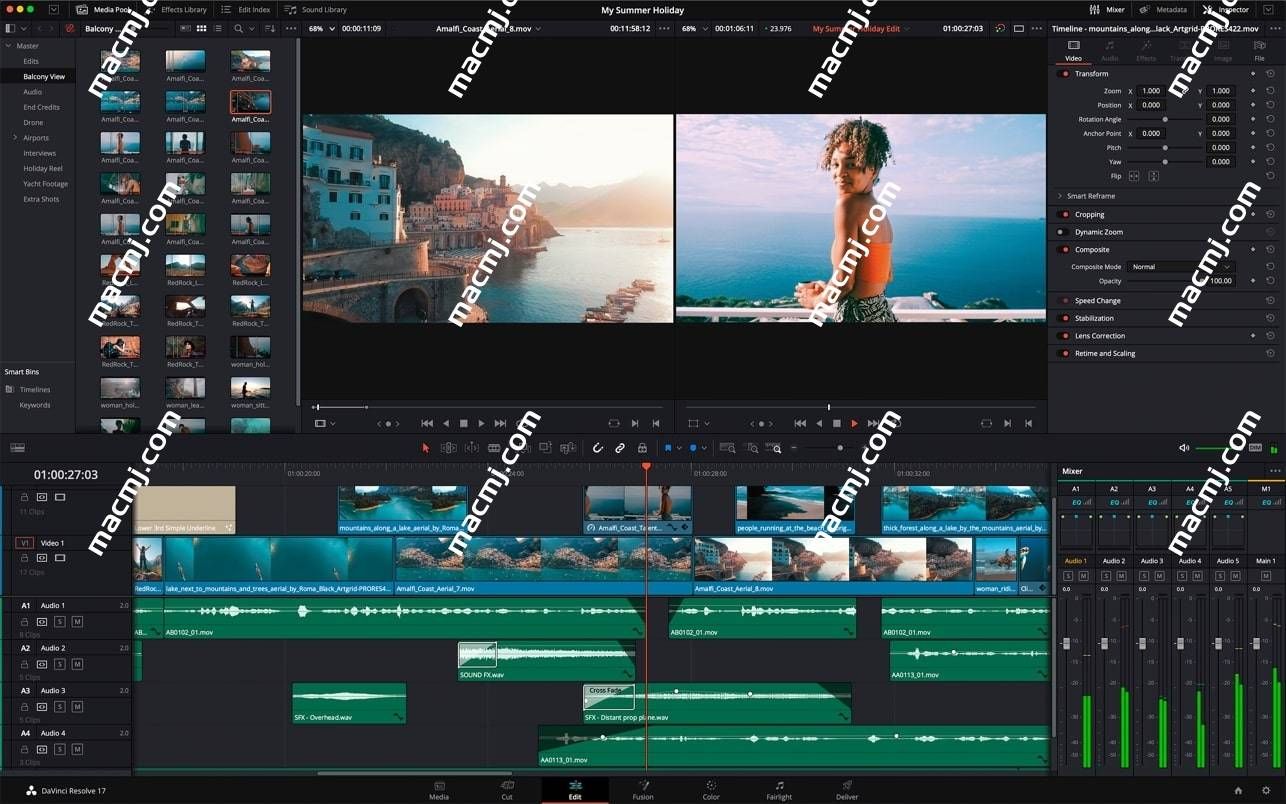This screenshot has height=804, width=1286.
Task: Adjust the Rotation Angle slider
Action: click(1164, 119)
